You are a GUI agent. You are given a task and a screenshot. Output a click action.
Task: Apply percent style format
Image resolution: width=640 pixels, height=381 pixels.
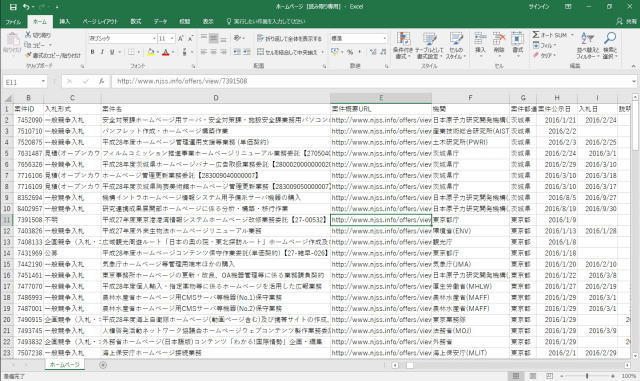pyautogui.click(x=350, y=52)
